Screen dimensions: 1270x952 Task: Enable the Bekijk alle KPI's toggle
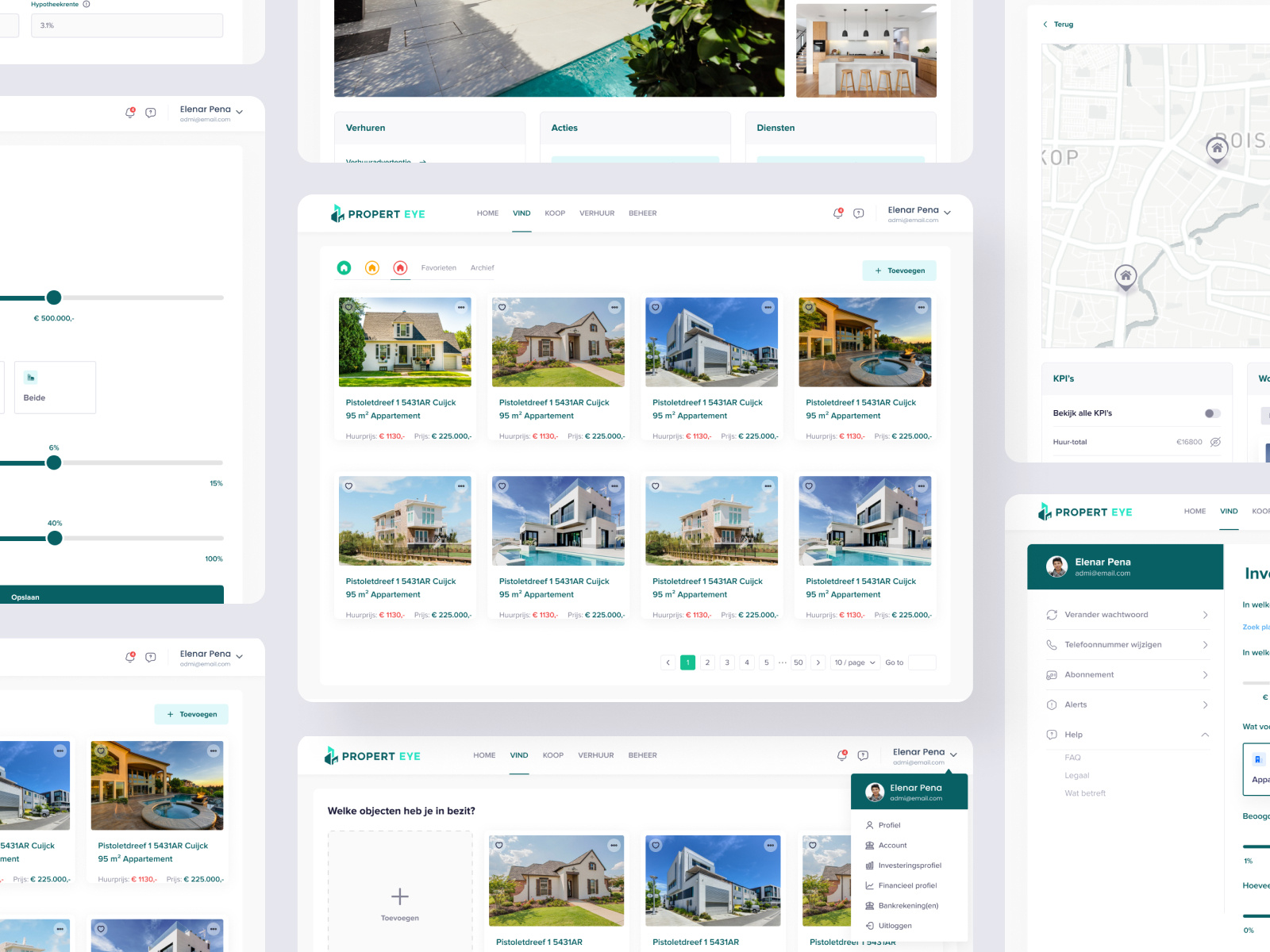(x=1210, y=413)
